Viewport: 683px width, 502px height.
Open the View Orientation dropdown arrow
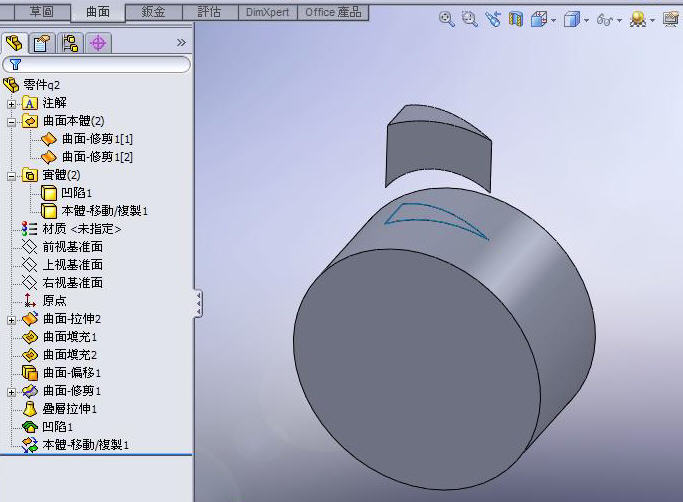pyautogui.click(x=554, y=20)
